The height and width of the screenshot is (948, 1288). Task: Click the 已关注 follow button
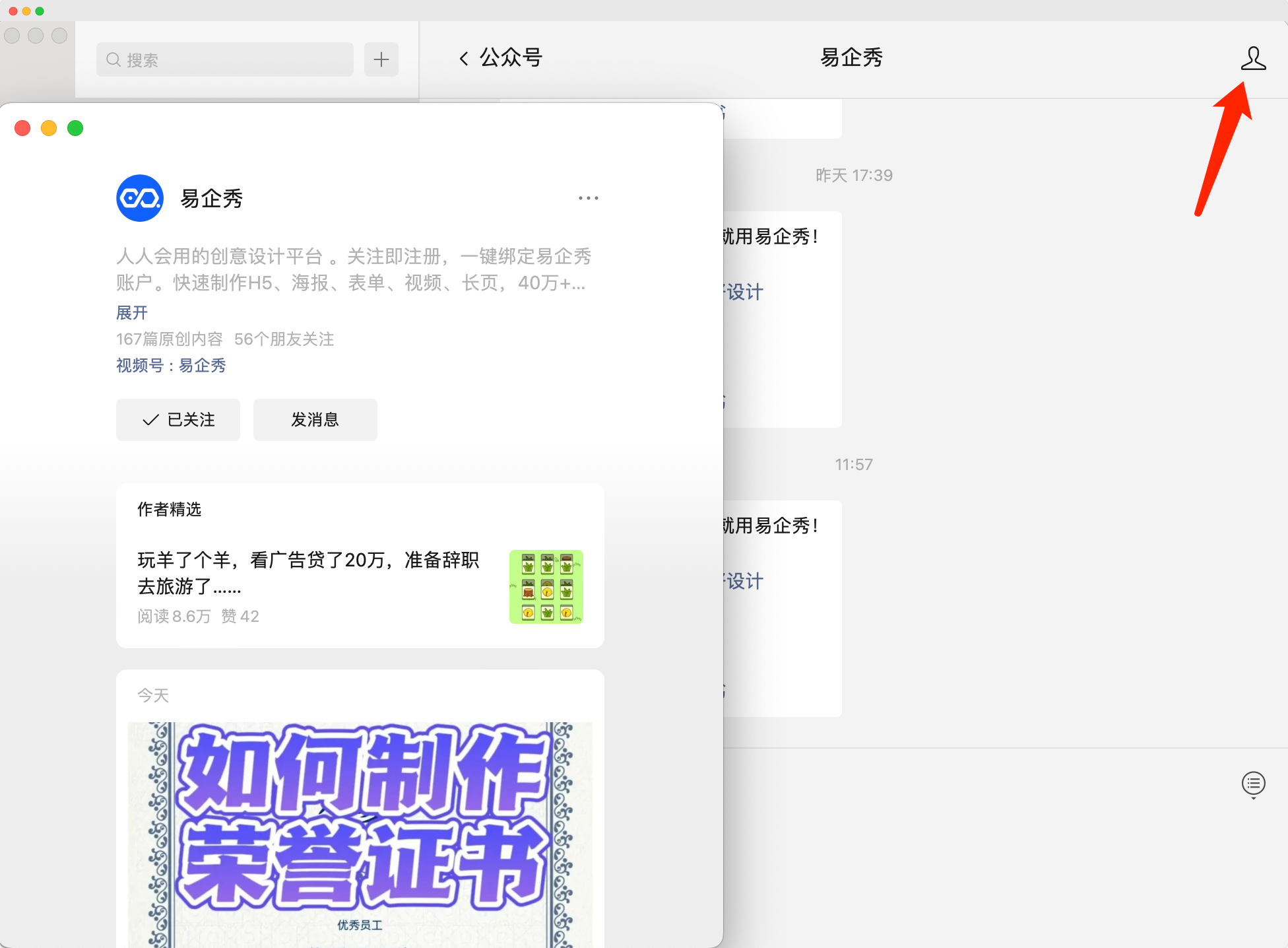tap(178, 420)
